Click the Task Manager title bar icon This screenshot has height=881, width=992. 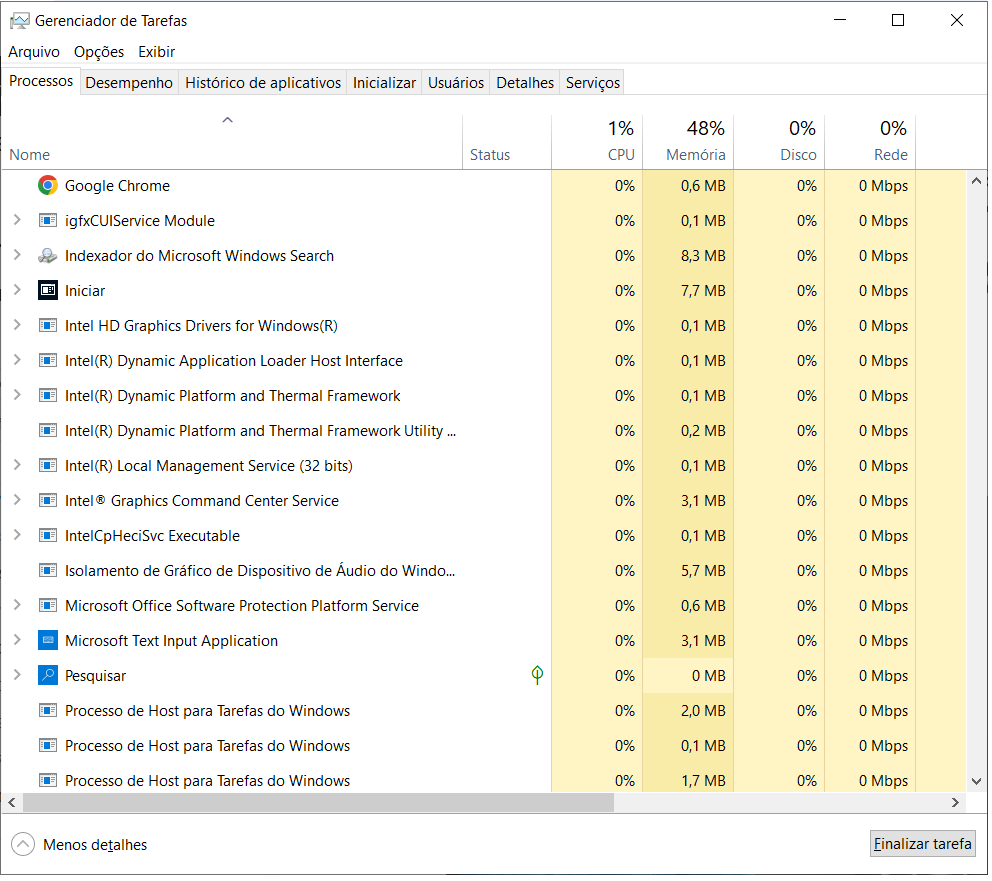pyautogui.click(x=20, y=21)
